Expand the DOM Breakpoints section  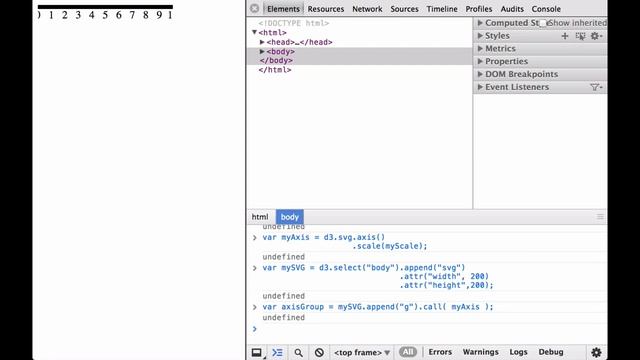tap(480, 74)
